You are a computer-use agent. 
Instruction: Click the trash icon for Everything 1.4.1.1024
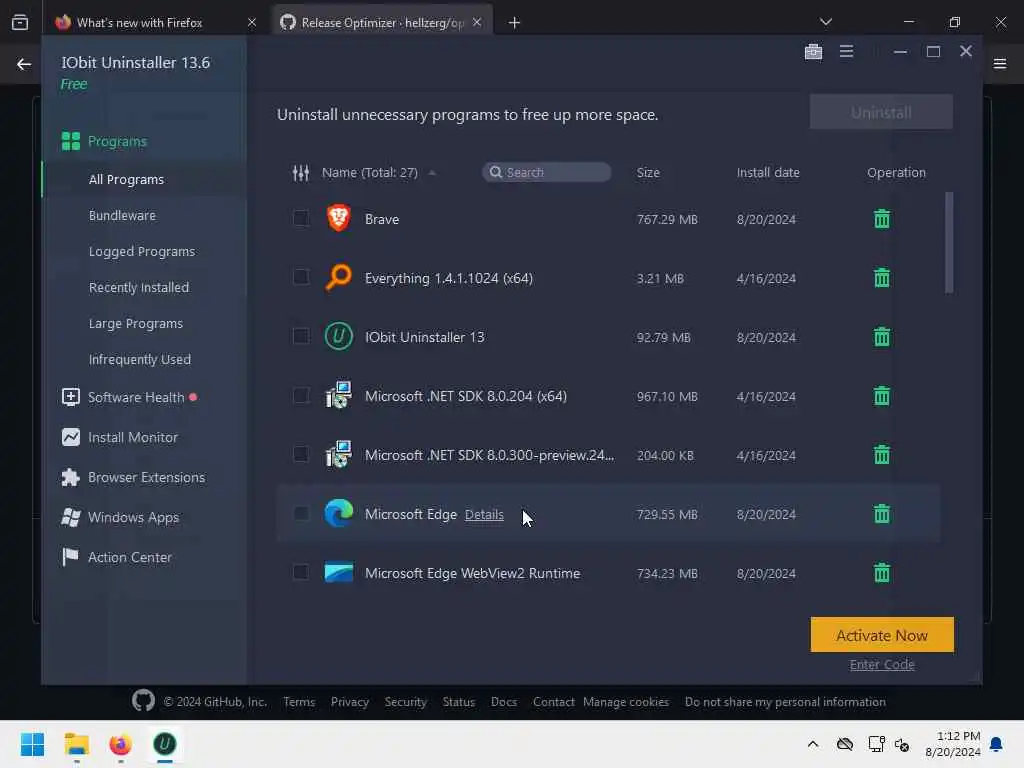tap(882, 278)
